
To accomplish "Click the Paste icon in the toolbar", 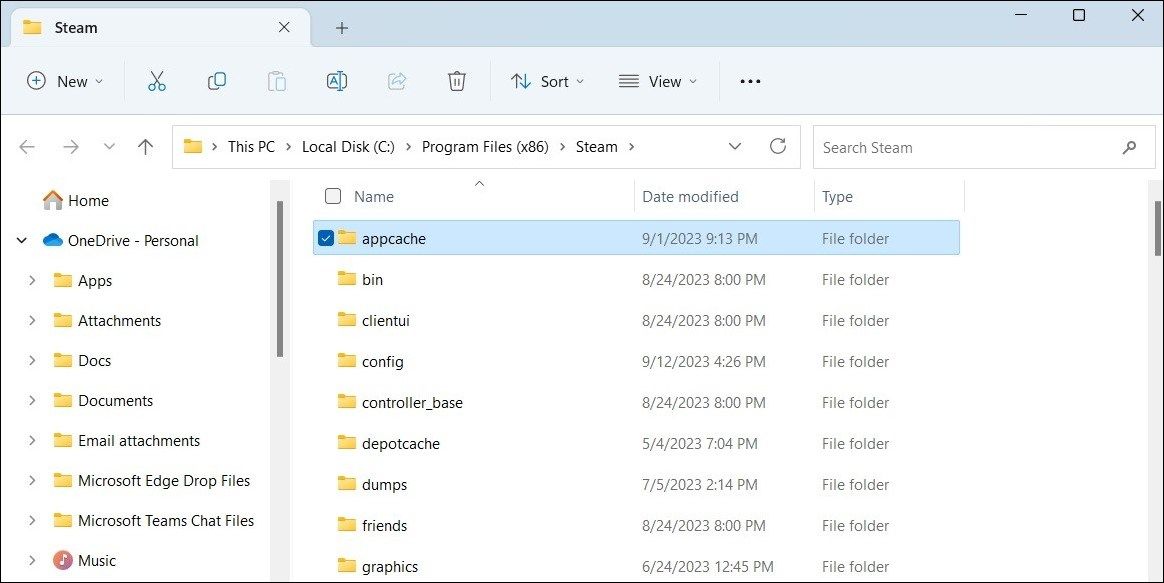I will [x=277, y=81].
